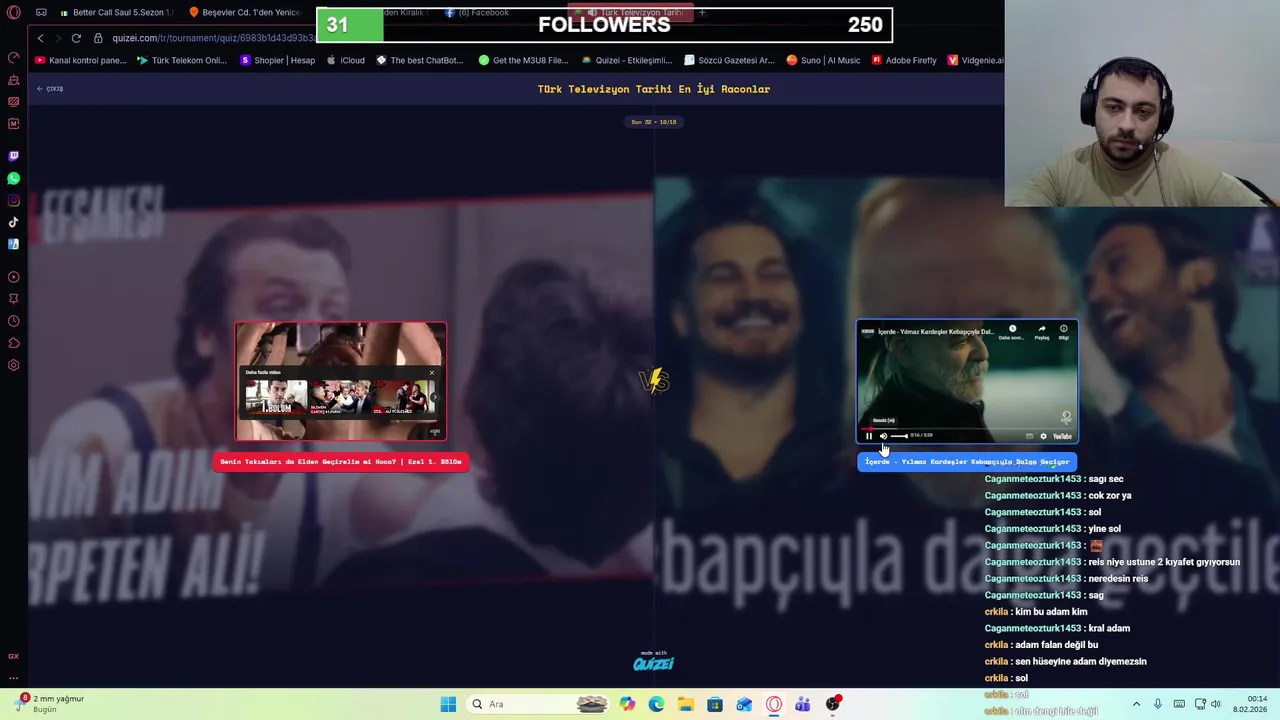
Task: Open Vidgenie.ai bookmark
Action: coord(976,60)
